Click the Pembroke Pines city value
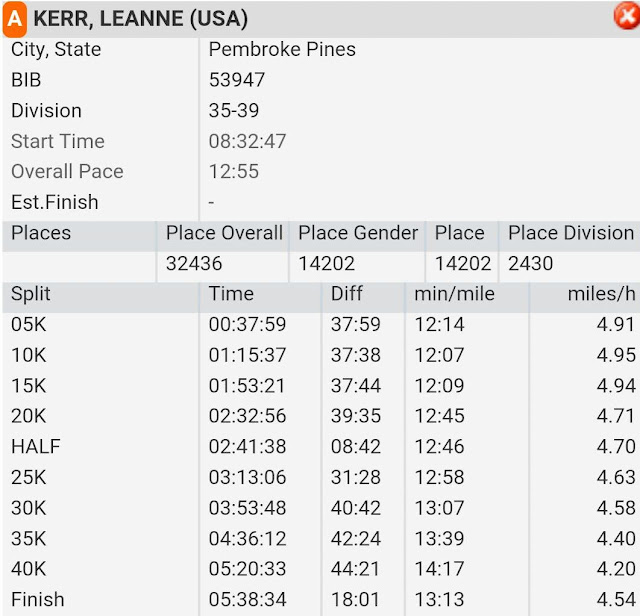 [x=282, y=49]
